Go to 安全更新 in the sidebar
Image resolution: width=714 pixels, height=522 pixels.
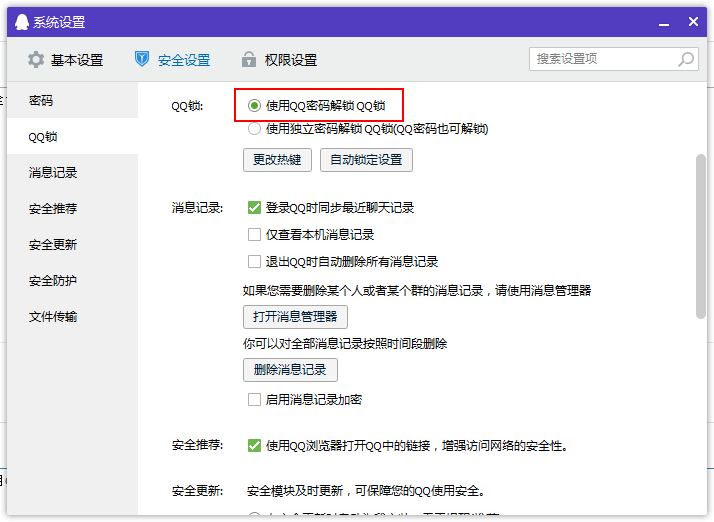coord(72,245)
